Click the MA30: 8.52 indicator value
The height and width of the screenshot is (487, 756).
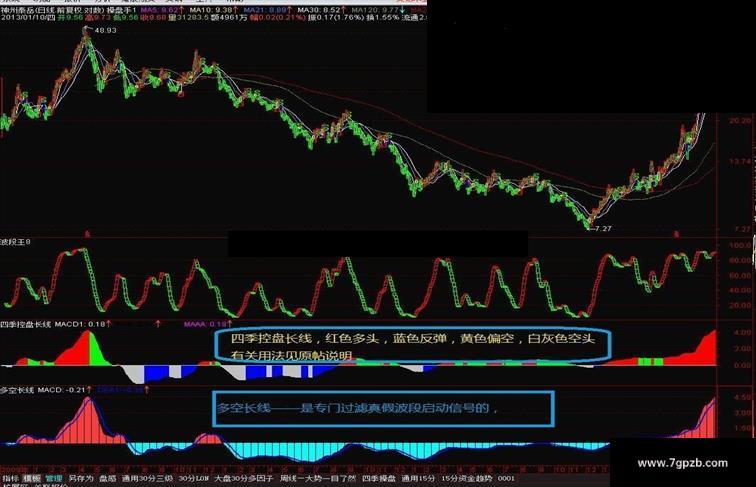(321, 10)
